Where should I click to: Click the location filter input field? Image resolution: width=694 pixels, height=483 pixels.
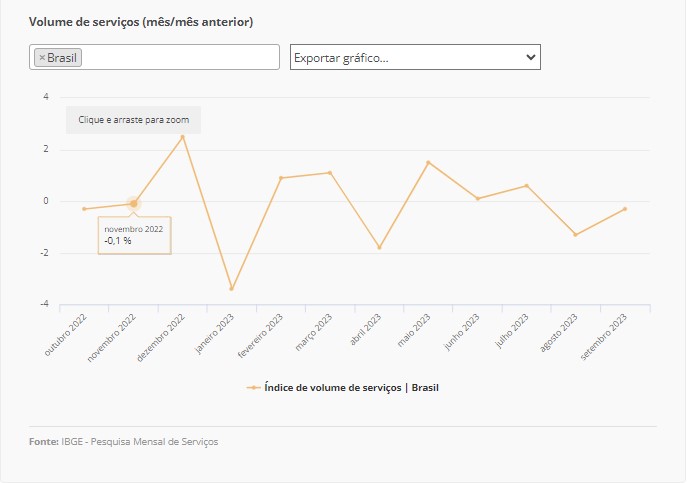click(x=180, y=58)
